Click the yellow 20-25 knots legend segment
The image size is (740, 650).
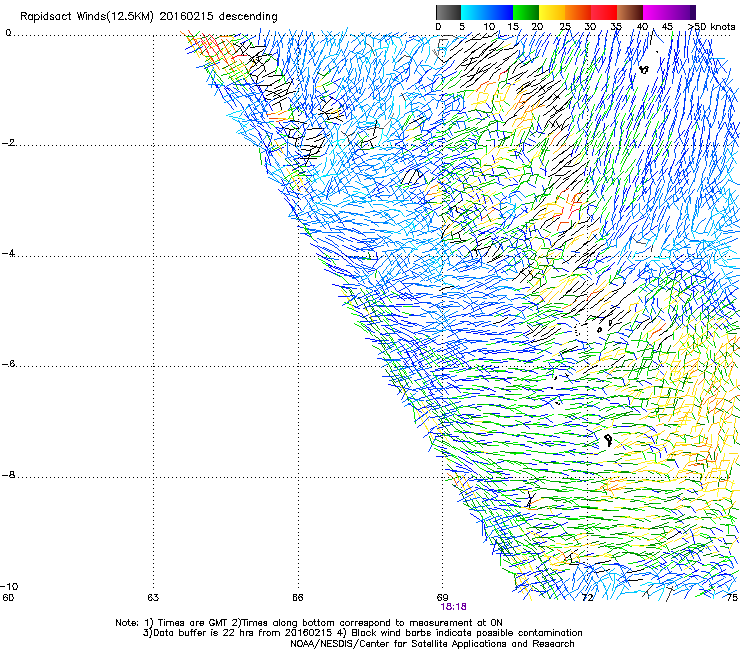[x=552, y=12]
